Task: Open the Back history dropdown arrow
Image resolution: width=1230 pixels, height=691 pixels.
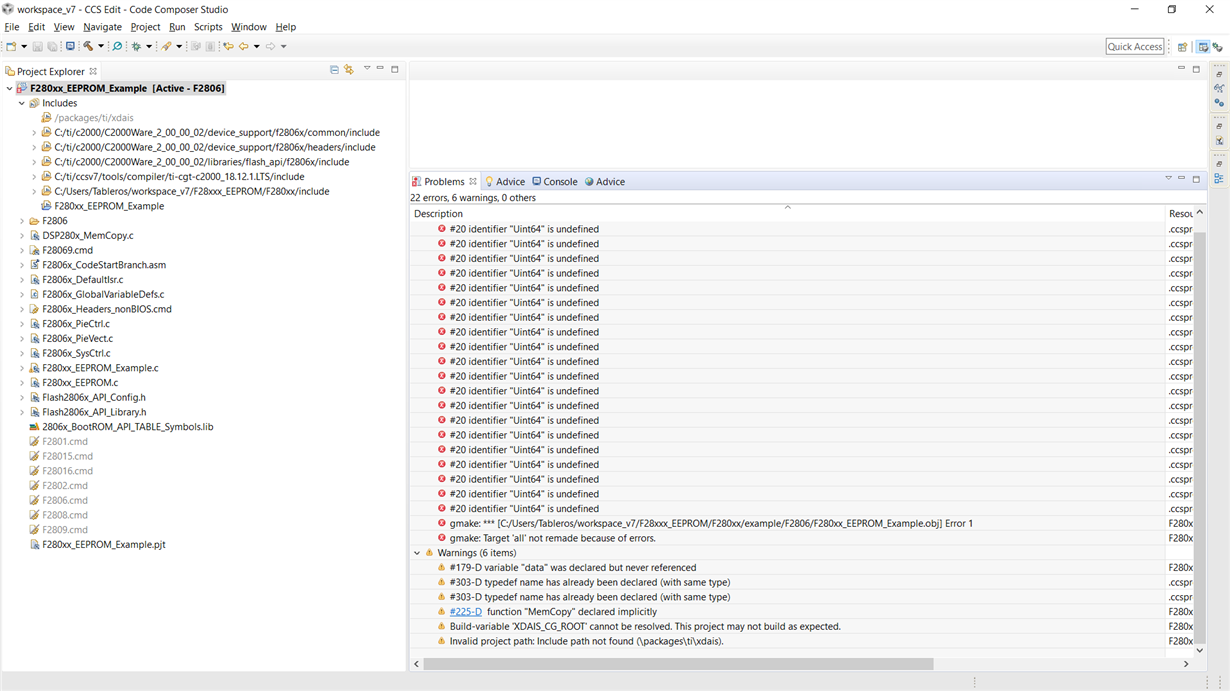Action: coord(256,46)
